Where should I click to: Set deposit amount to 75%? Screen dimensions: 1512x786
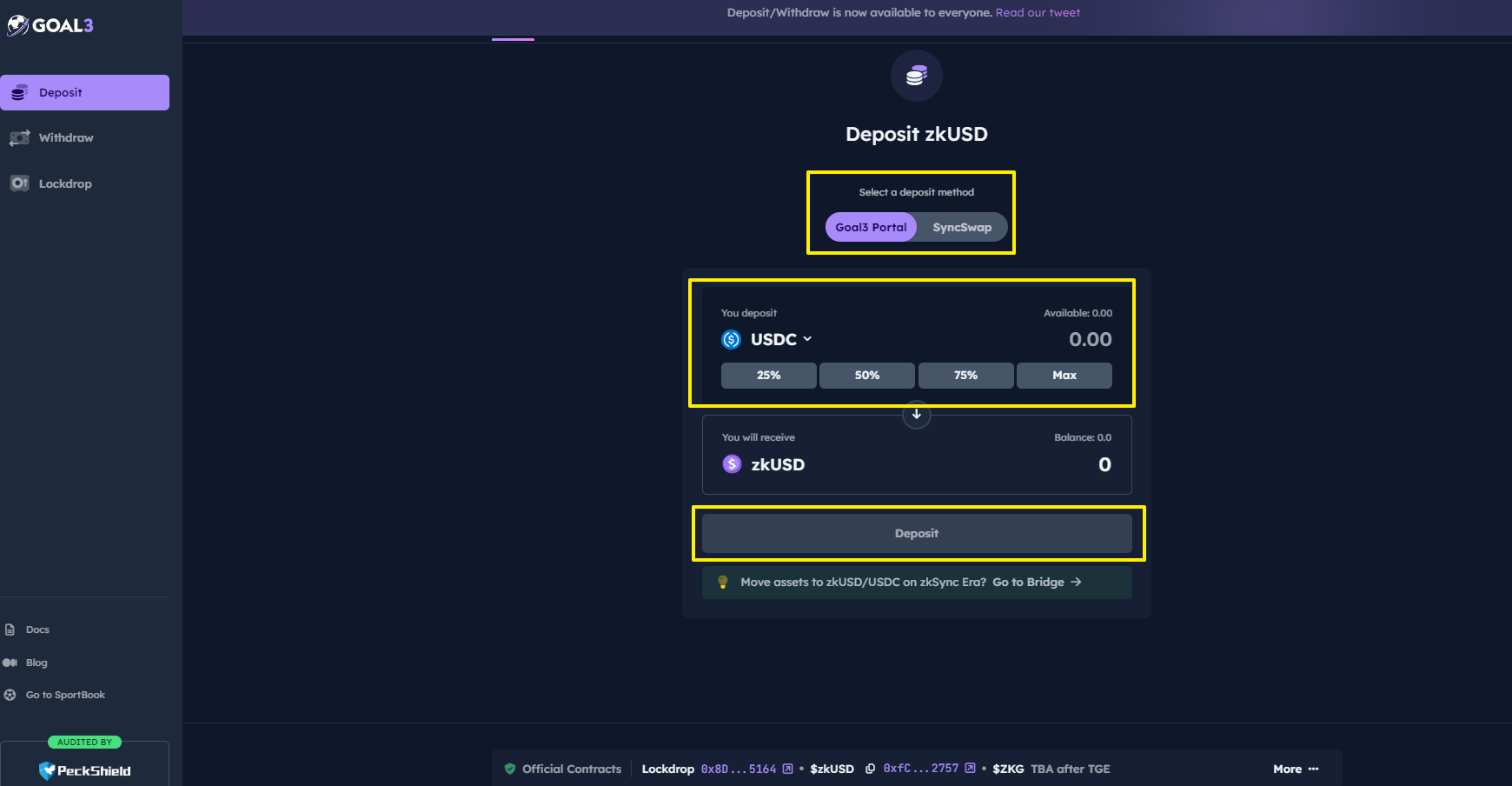965,376
